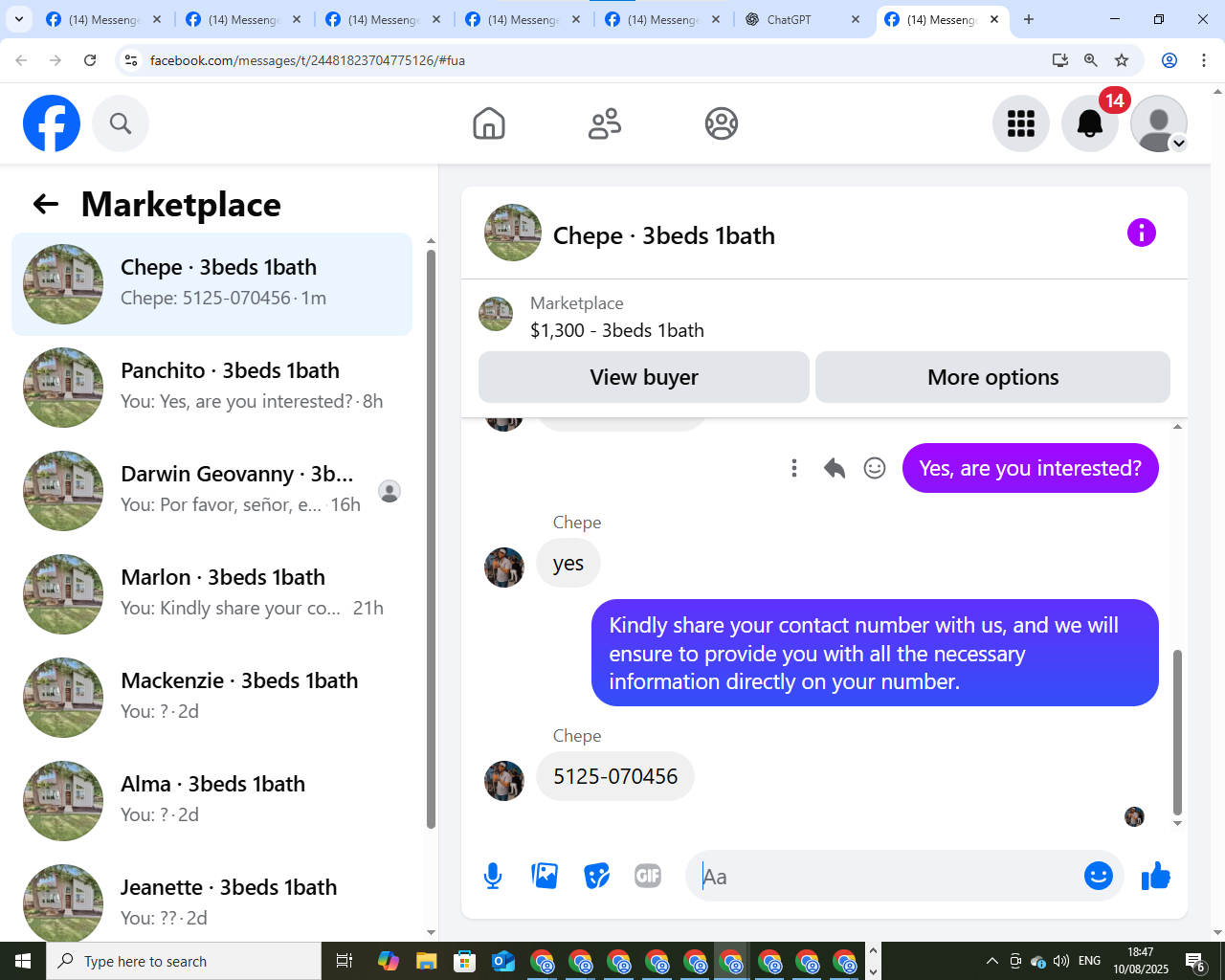Open Chrome profile icon
The height and width of the screenshot is (980, 1225).
pos(1169,60)
